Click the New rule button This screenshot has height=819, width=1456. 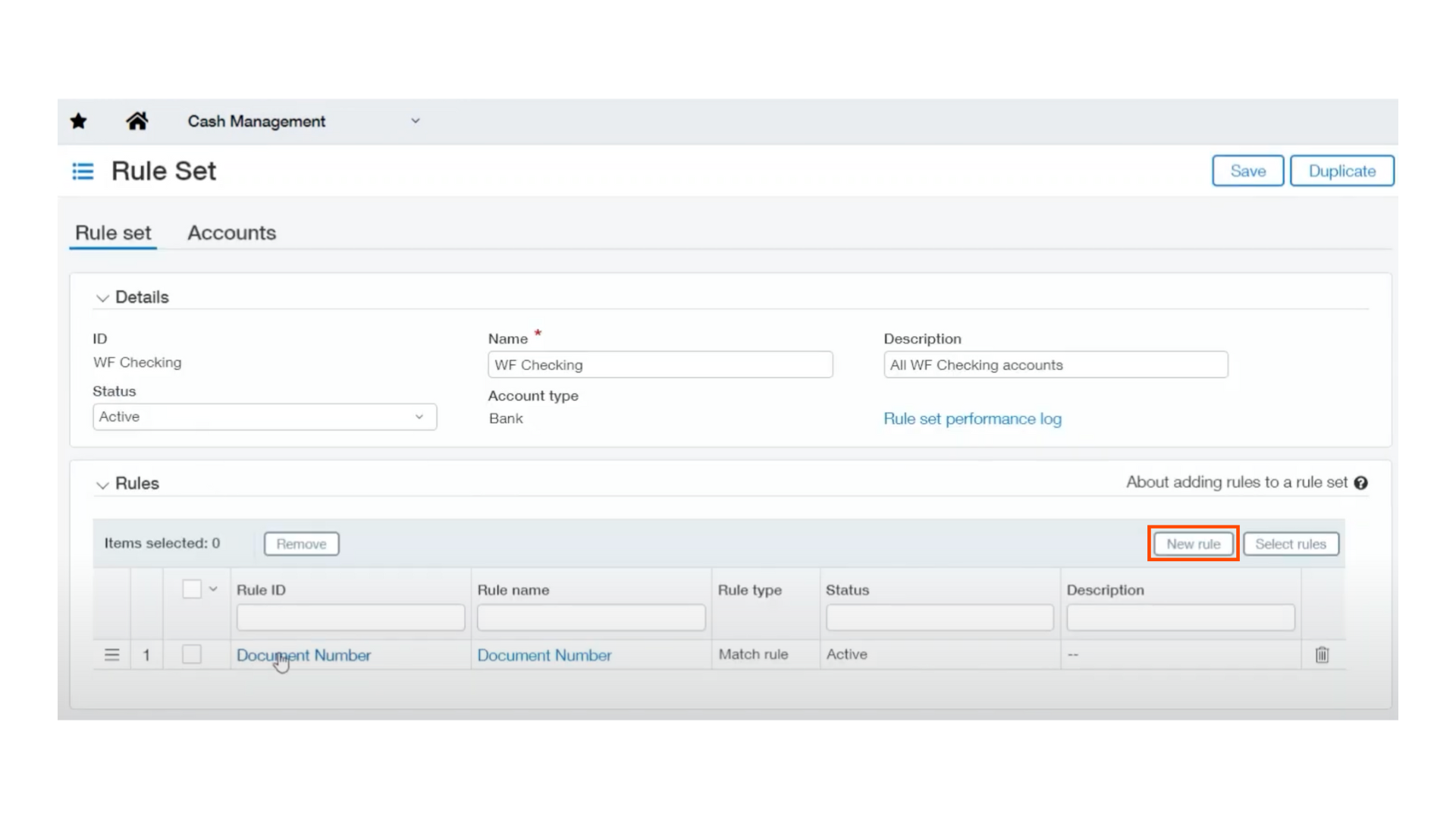pos(1193,543)
